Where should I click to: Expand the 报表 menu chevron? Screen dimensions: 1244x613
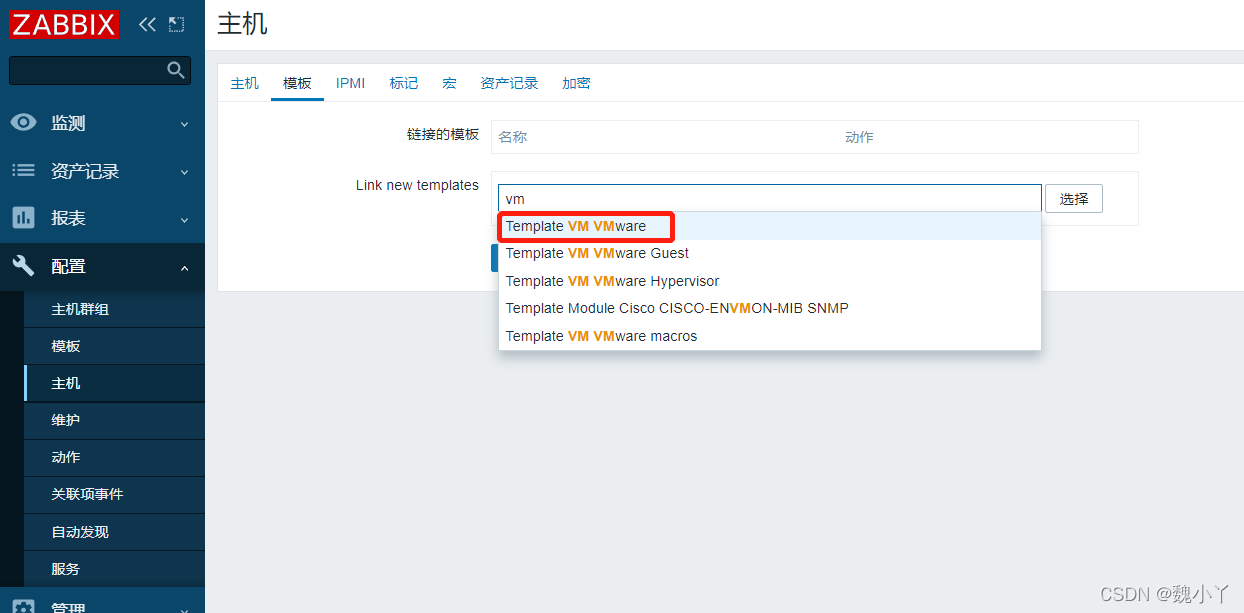(x=184, y=219)
